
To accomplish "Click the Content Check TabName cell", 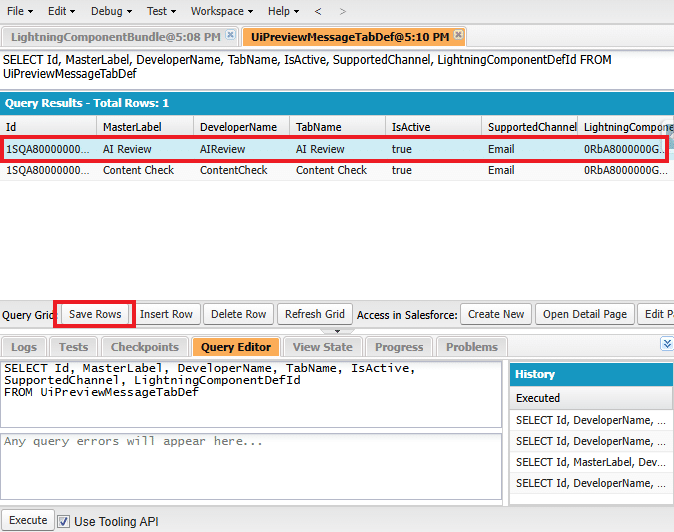I will click(337, 170).
